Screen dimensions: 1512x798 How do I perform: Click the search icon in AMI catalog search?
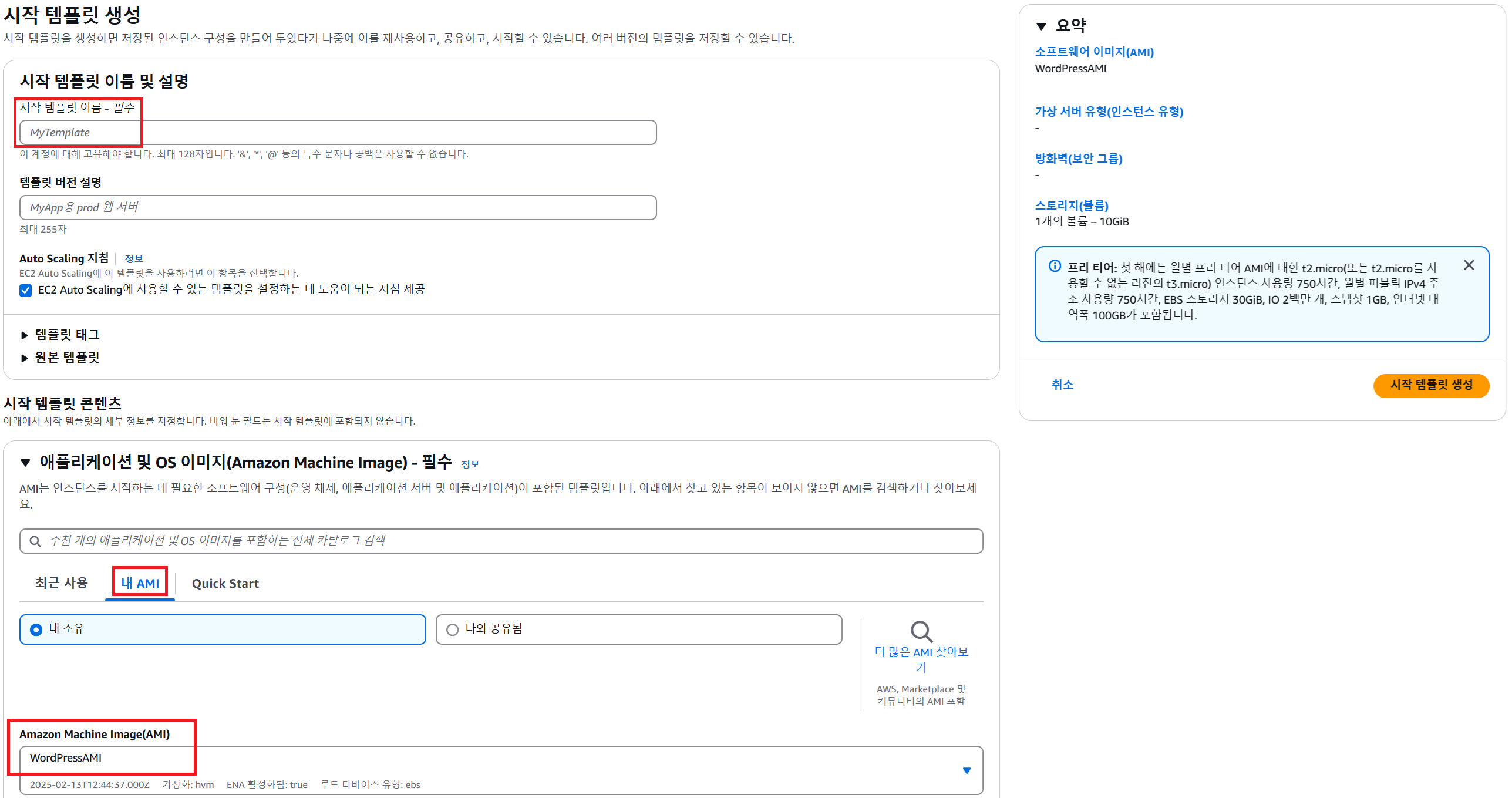click(x=35, y=541)
